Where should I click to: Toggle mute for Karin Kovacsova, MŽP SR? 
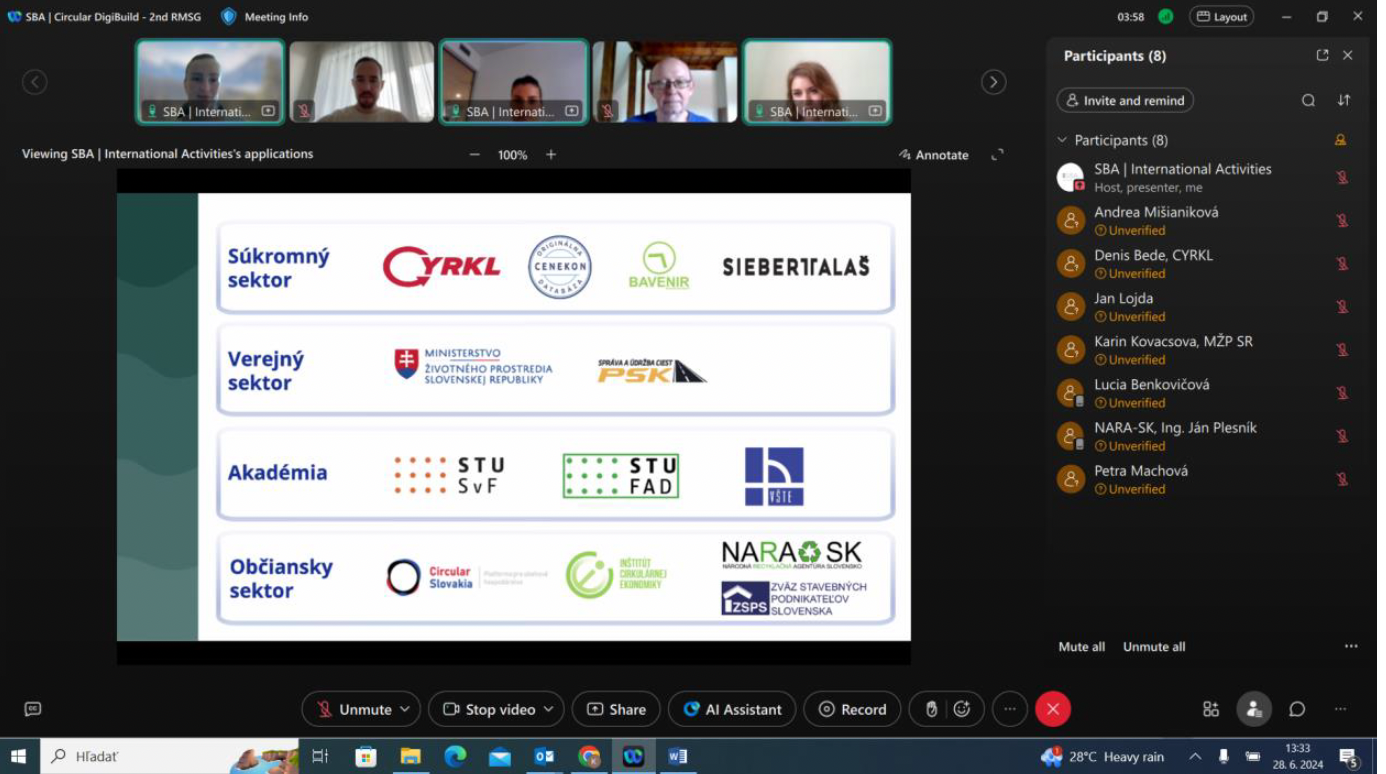click(x=1342, y=350)
